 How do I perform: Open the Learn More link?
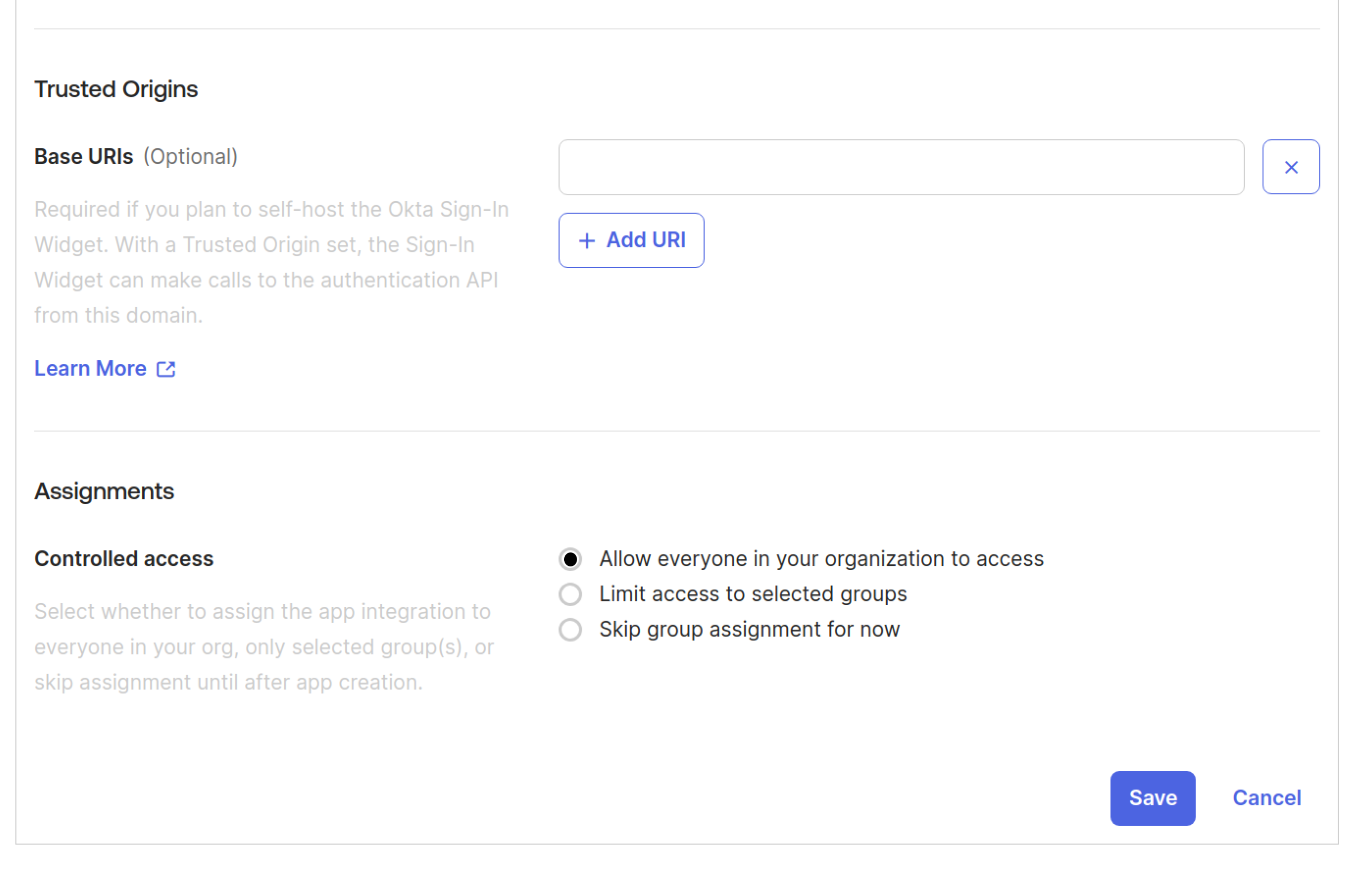(x=91, y=368)
